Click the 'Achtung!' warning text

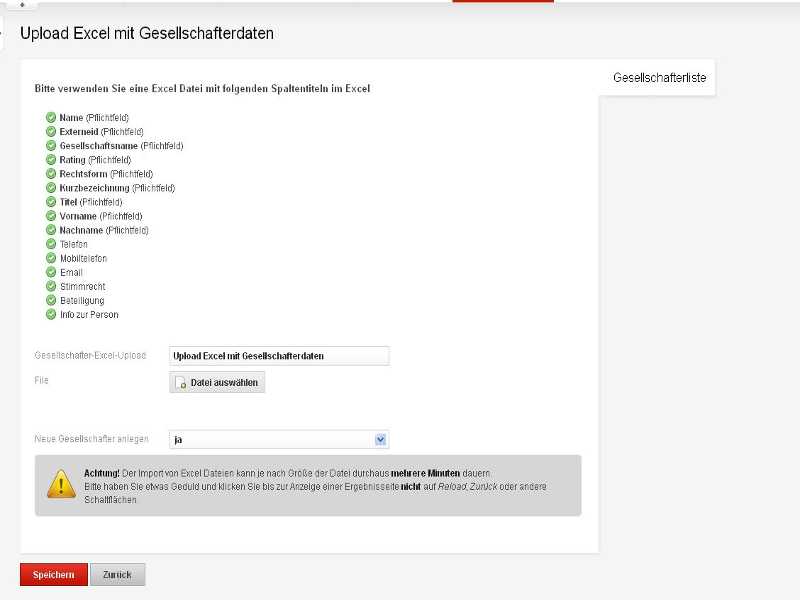pyautogui.click(x=102, y=473)
